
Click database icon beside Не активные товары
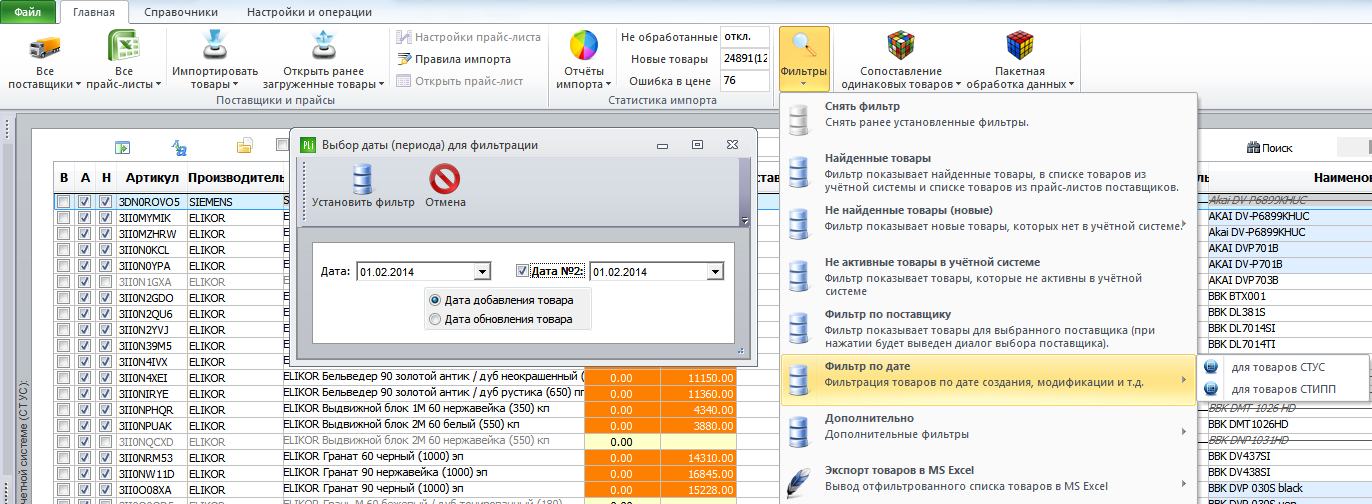point(799,274)
